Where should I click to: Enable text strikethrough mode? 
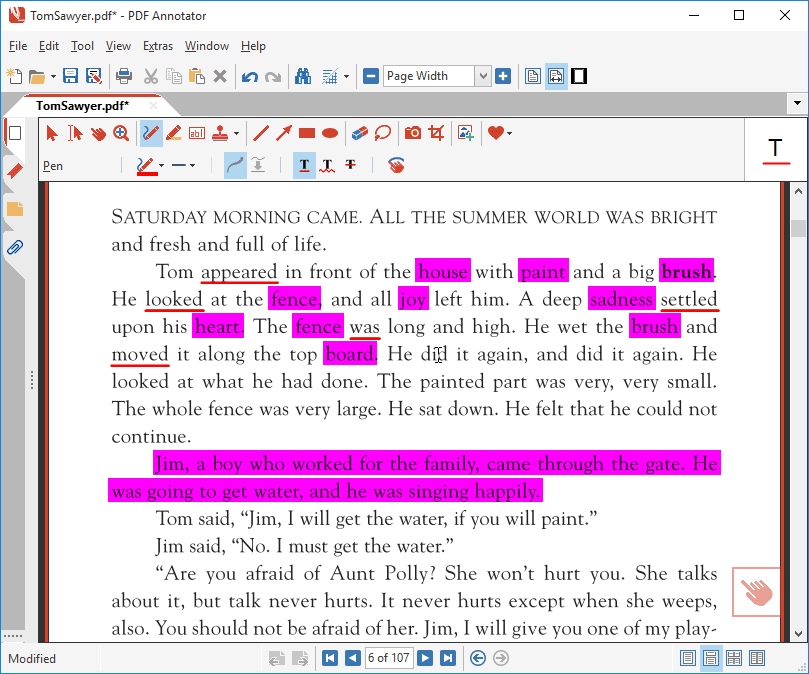tap(350, 166)
